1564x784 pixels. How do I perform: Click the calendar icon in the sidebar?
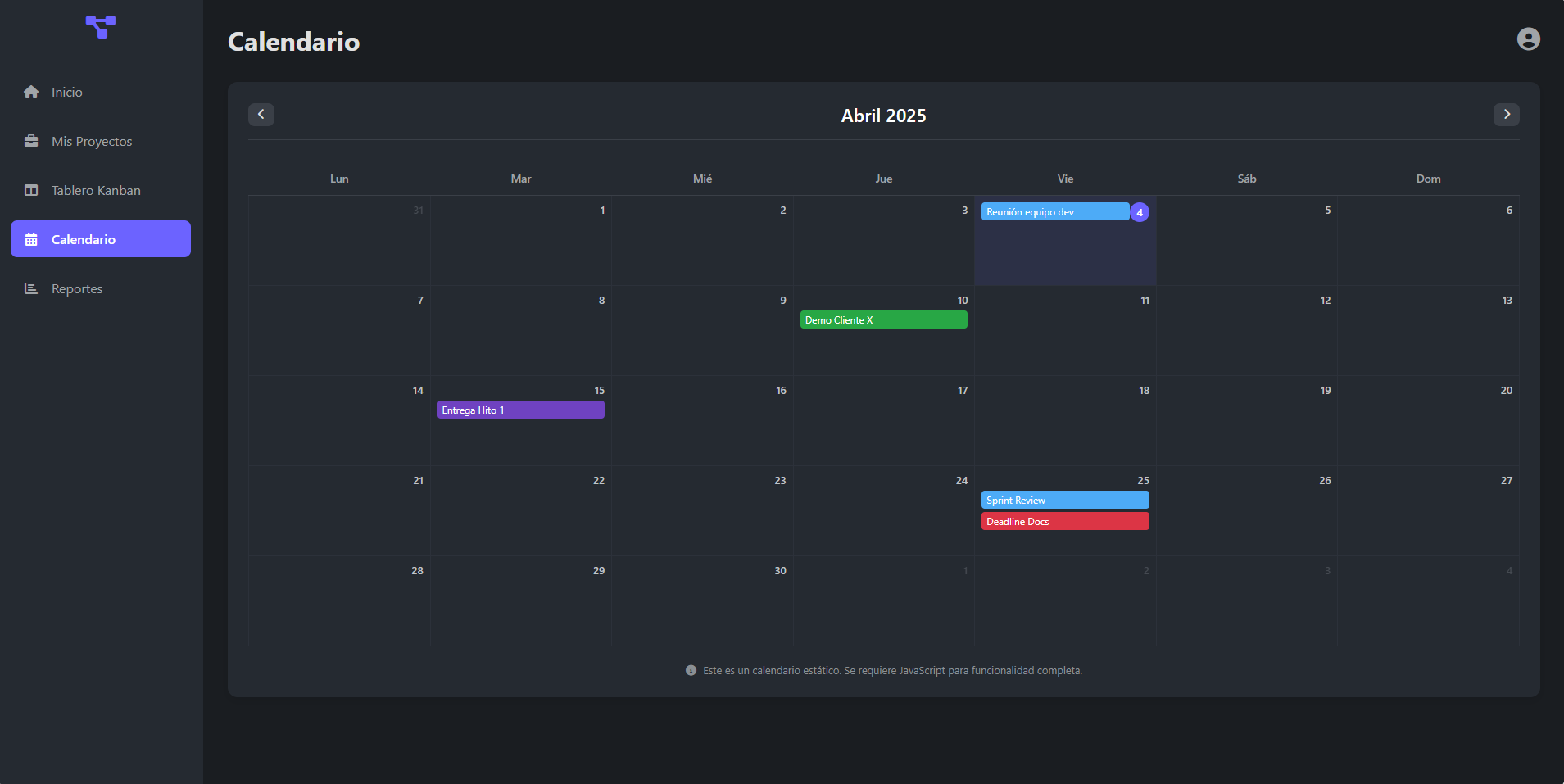point(31,239)
